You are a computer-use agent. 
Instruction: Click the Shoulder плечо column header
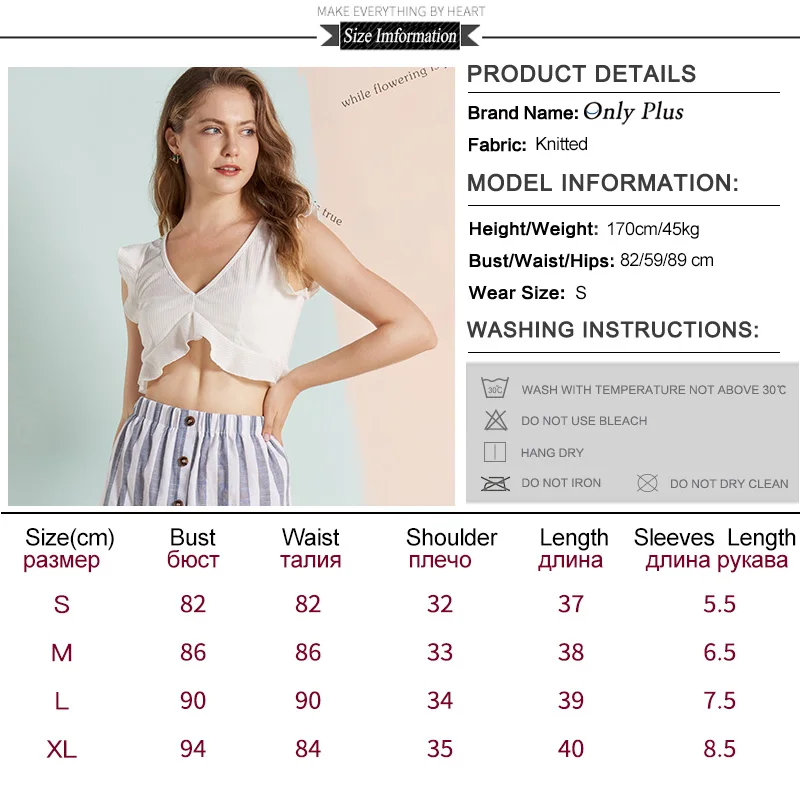[x=451, y=548]
